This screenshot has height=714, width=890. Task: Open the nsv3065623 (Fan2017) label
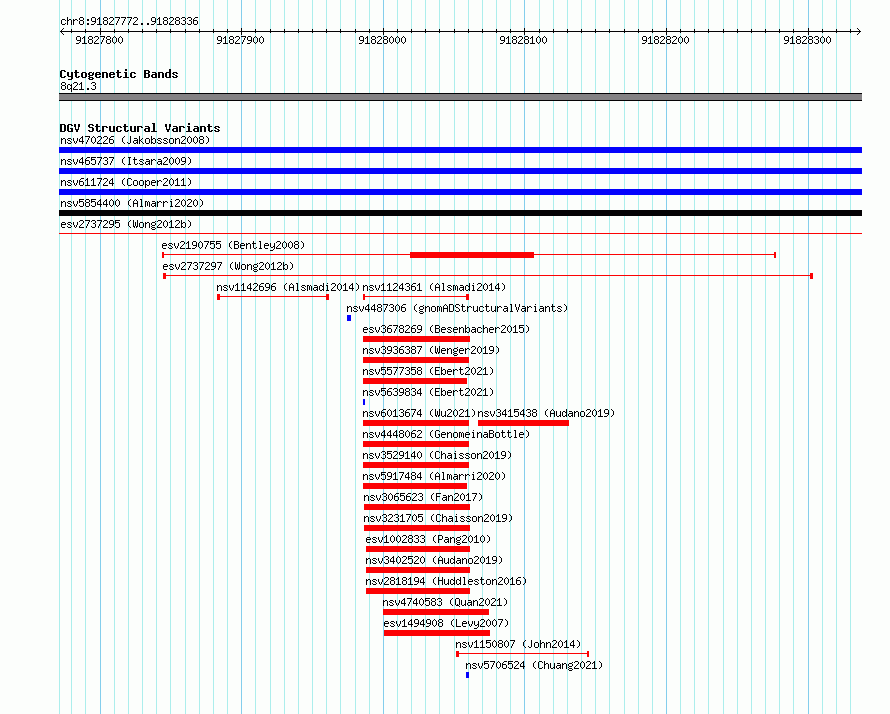[x=423, y=497]
